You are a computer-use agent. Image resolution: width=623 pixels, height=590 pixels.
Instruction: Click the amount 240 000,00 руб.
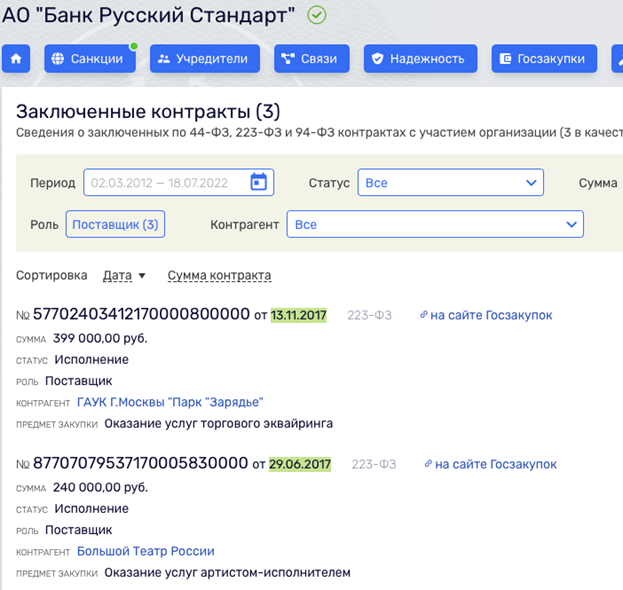click(x=101, y=487)
